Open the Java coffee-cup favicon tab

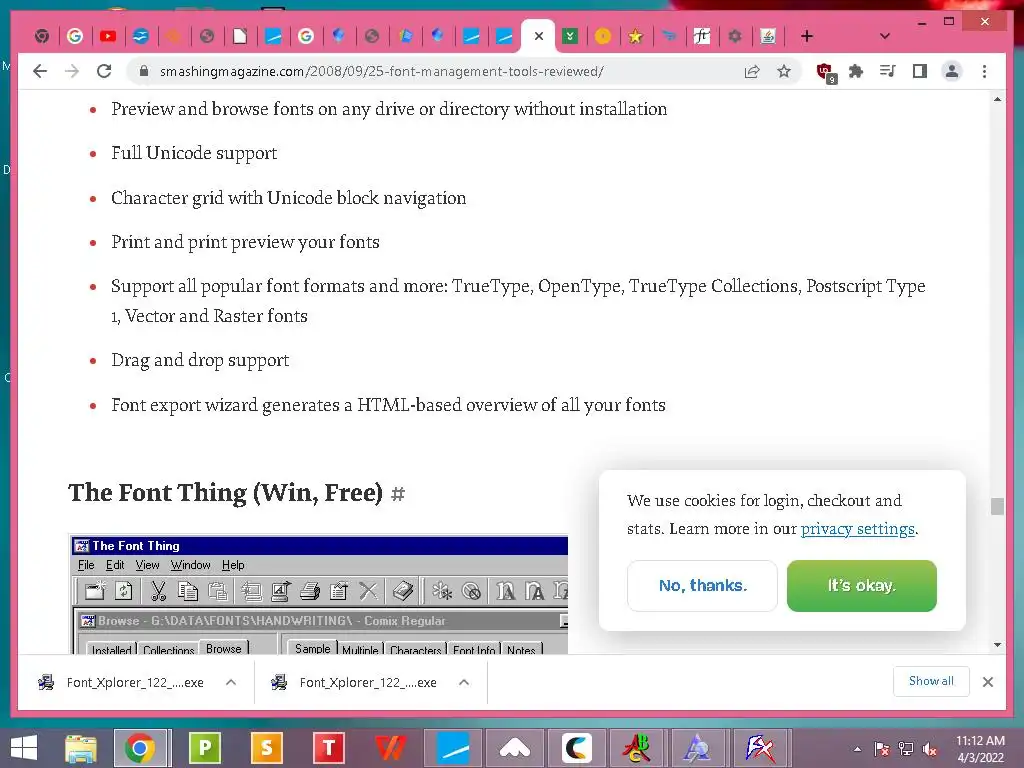pyautogui.click(x=768, y=37)
